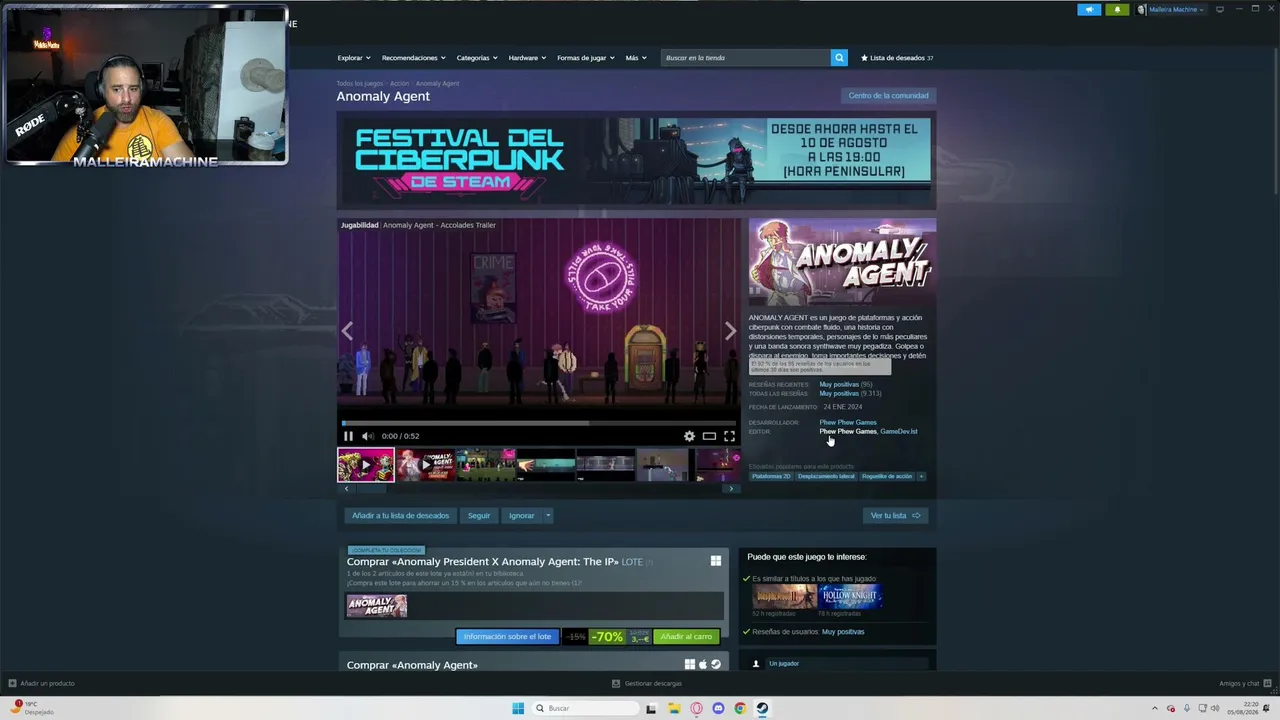Click the Hollow Knight similar game image
The image size is (1280, 720).
[850, 596]
